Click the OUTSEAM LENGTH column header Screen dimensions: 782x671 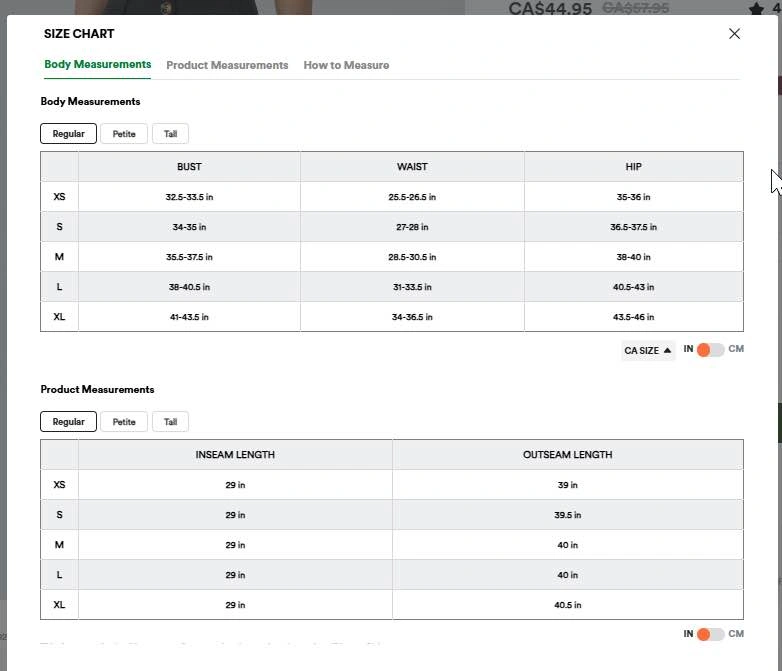[x=568, y=454]
